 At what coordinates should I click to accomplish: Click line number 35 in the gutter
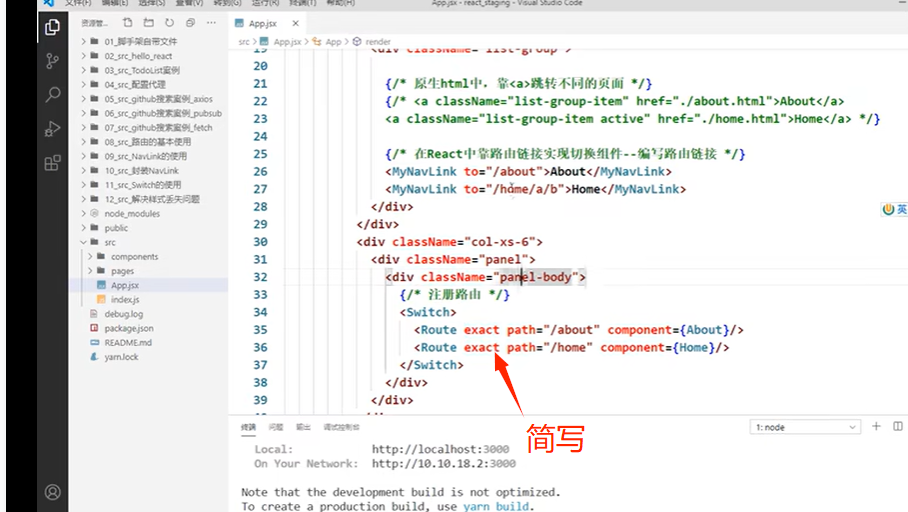pos(260,330)
